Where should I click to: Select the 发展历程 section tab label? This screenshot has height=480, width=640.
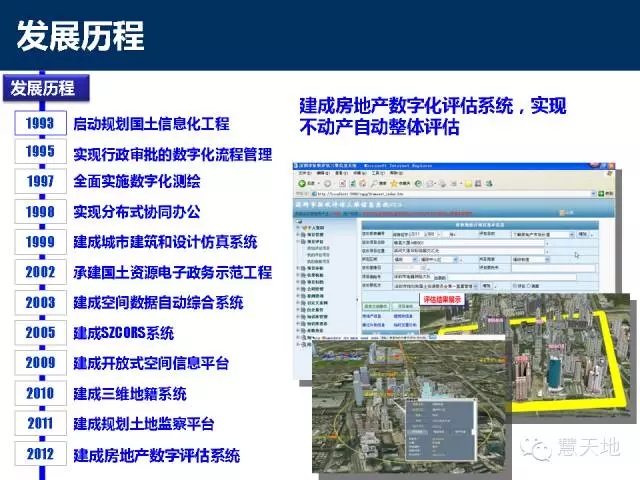43,88
